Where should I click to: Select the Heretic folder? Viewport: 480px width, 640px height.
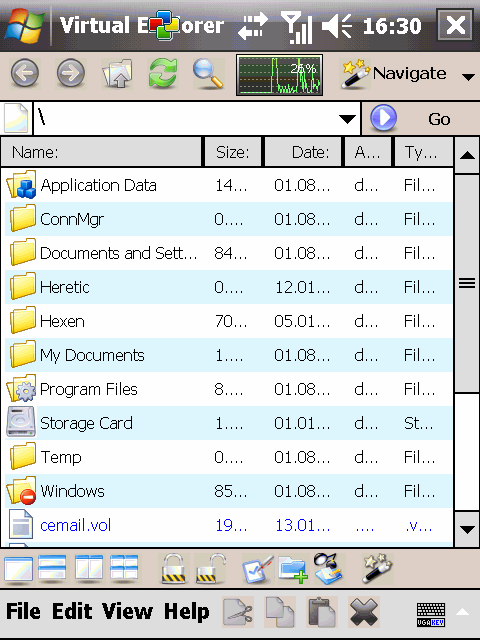tap(229, 287)
